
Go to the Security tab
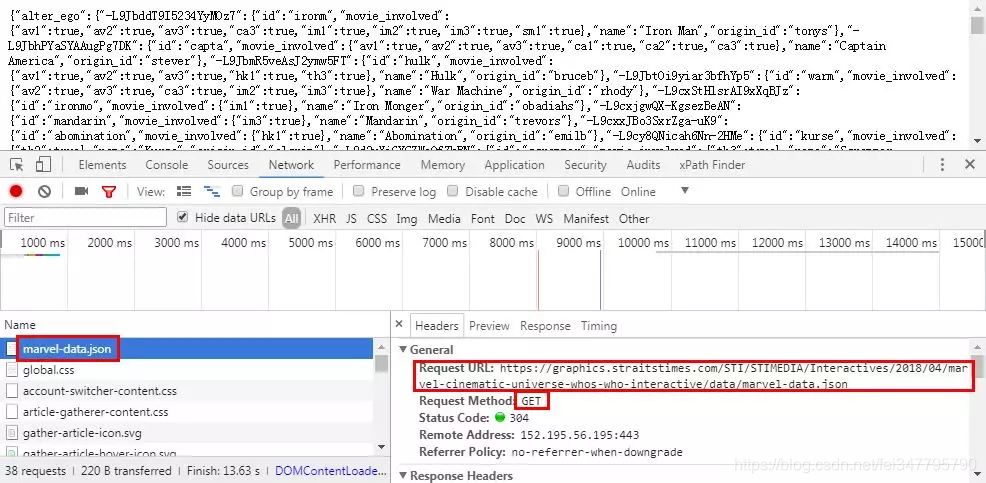(585, 165)
